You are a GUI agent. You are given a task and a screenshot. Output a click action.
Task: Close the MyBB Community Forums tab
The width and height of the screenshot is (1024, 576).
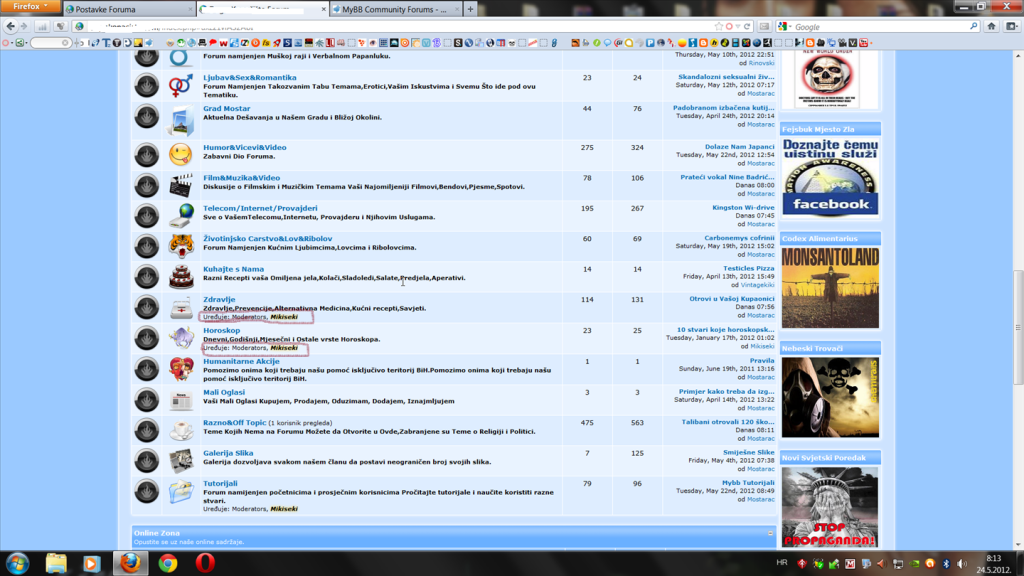click(x=456, y=9)
